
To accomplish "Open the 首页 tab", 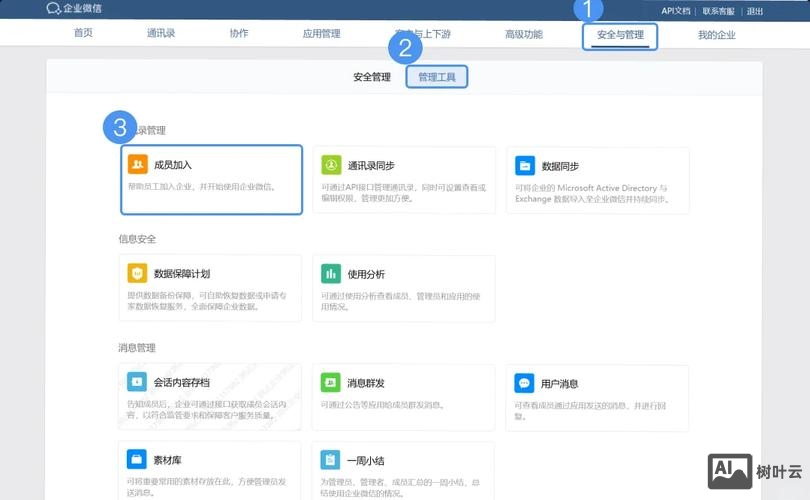I will pyautogui.click(x=83, y=33).
